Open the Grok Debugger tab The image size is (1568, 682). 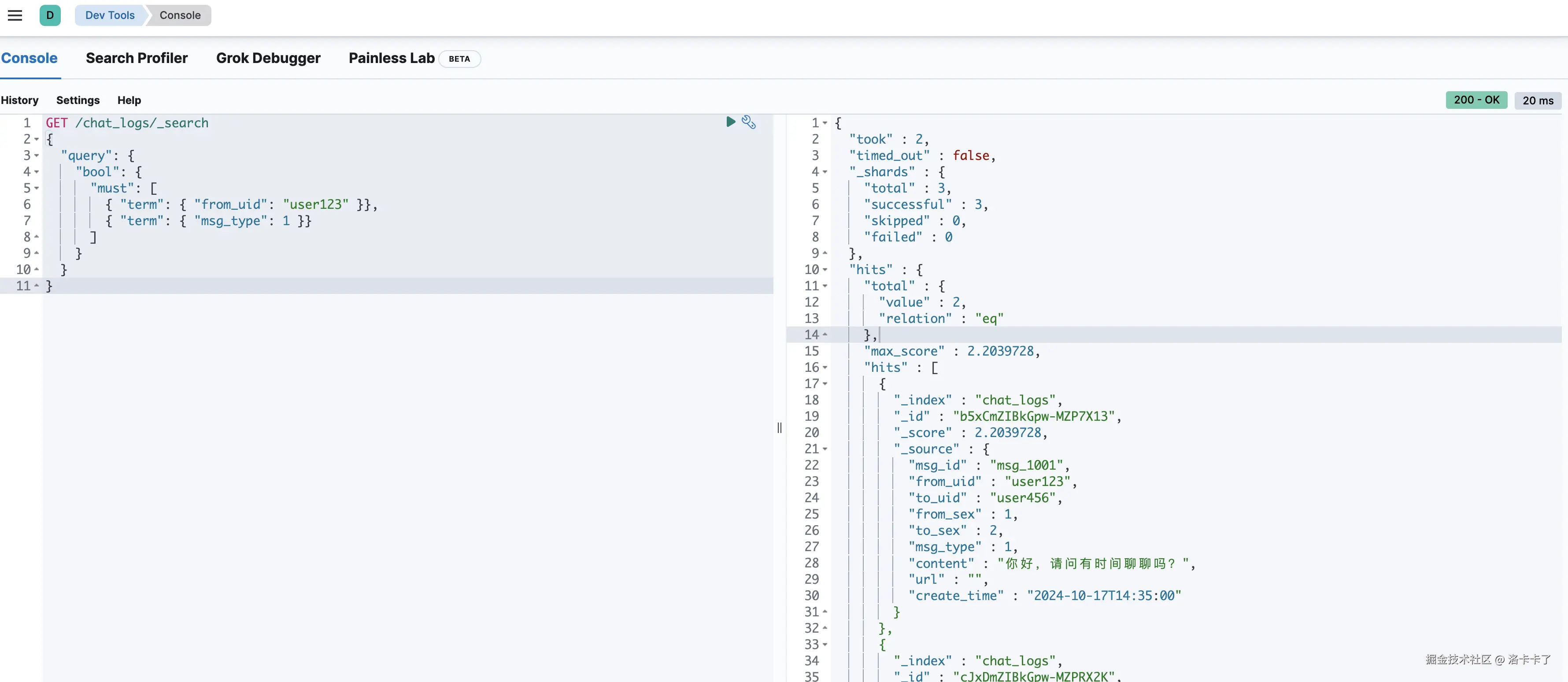pyautogui.click(x=268, y=58)
